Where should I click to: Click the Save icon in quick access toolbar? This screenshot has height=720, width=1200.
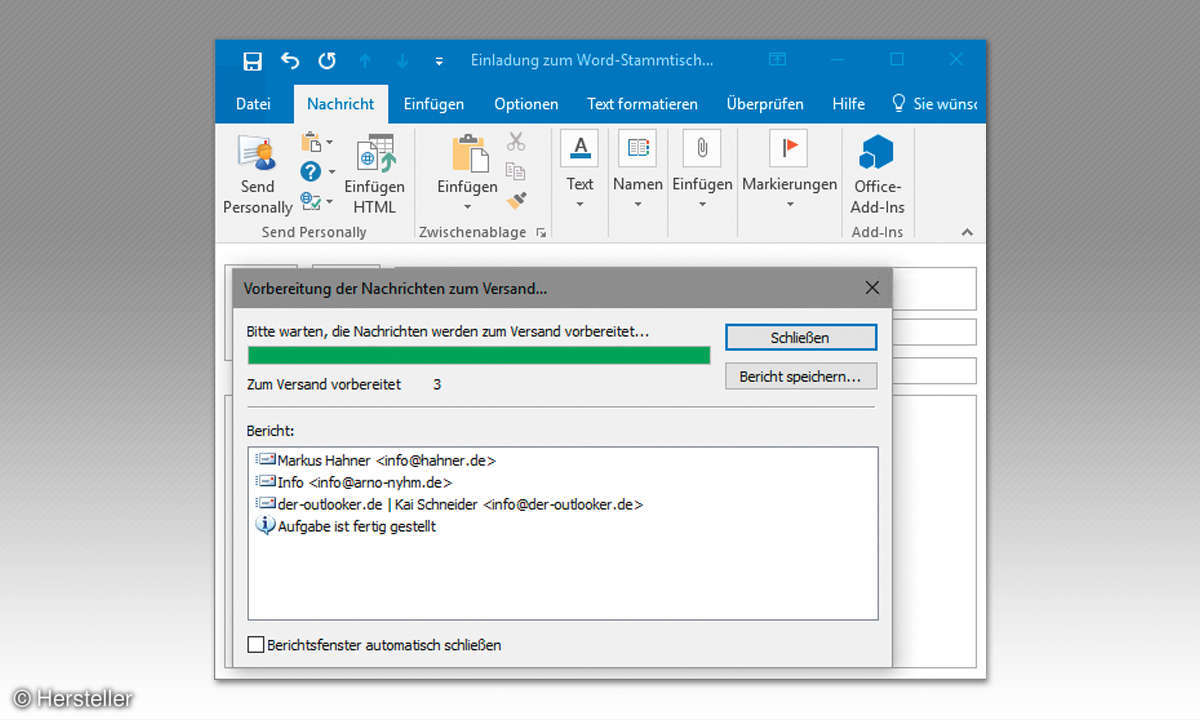coord(253,61)
